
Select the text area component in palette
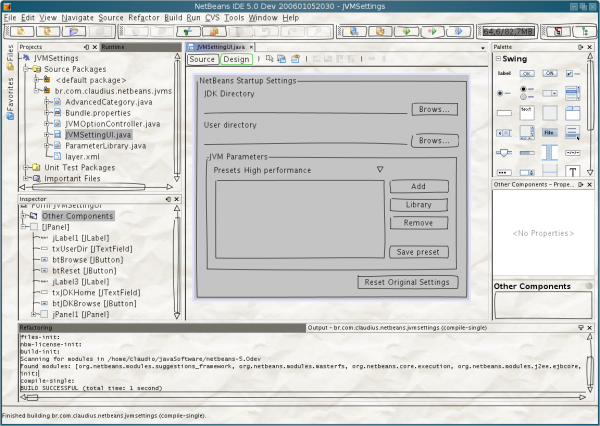pos(528,111)
